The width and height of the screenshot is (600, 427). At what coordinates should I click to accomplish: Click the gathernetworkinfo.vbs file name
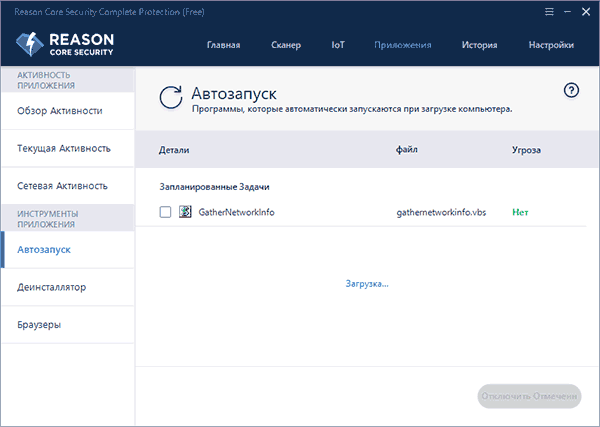click(440, 212)
